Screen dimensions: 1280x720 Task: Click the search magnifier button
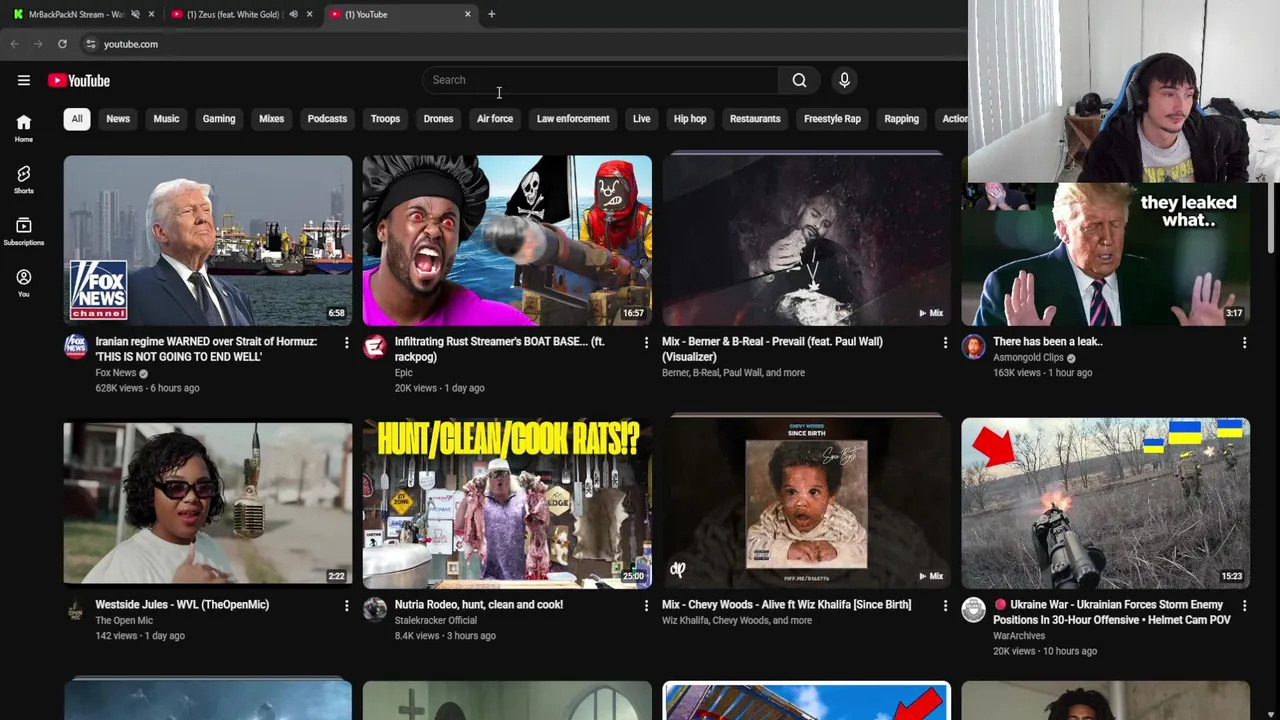tap(799, 80)
